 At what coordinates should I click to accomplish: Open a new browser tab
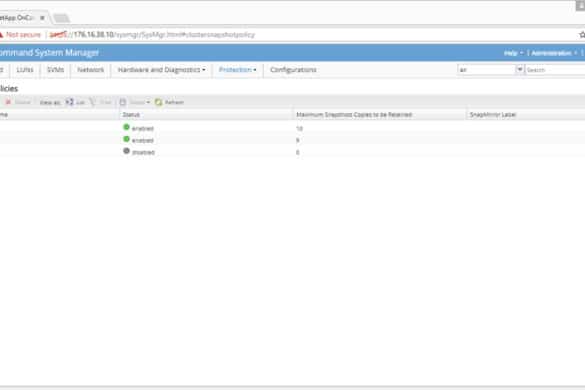pyautogui.click(x=61, y=18)
